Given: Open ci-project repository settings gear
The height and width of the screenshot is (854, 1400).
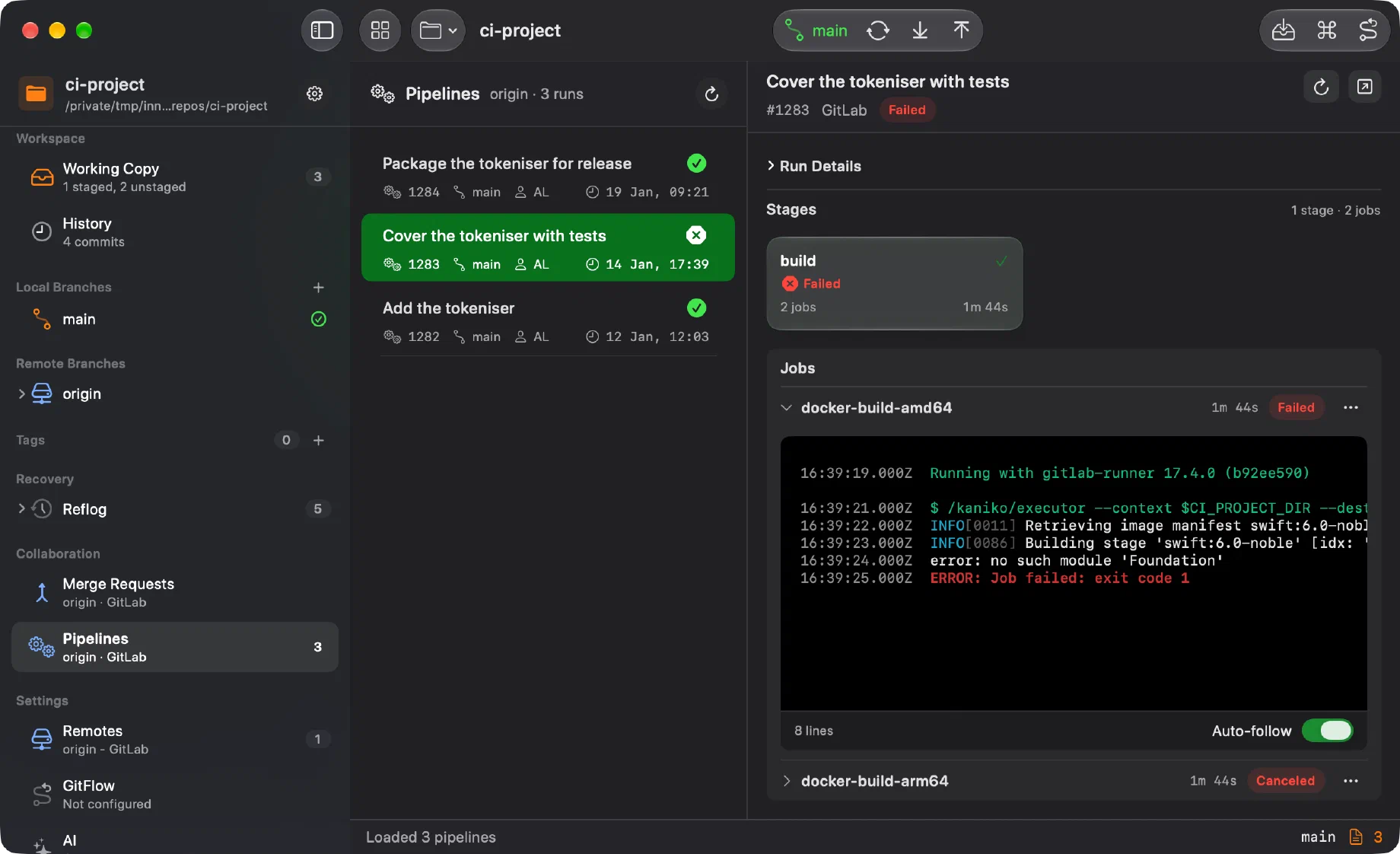Looking at the screenshot, I should click(x=314, y=94).
